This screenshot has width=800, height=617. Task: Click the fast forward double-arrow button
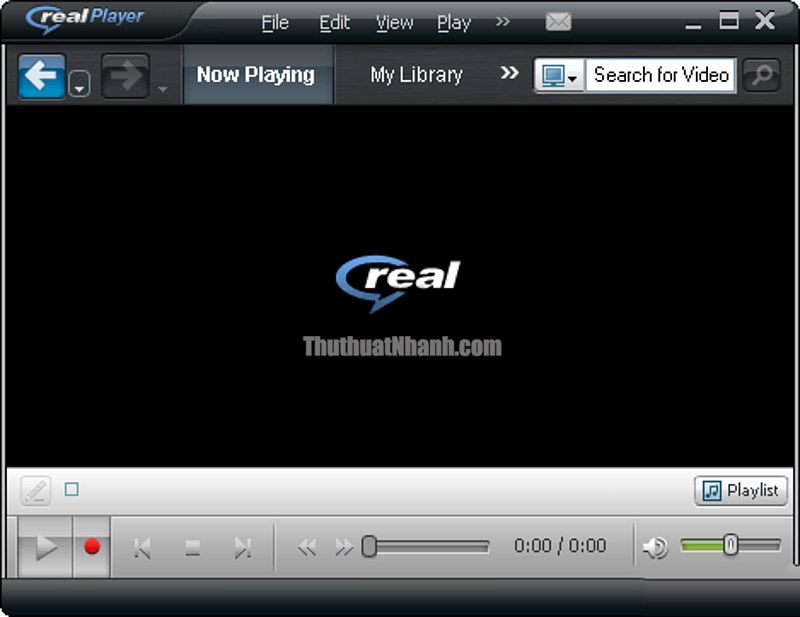click(x=344, y=548)
